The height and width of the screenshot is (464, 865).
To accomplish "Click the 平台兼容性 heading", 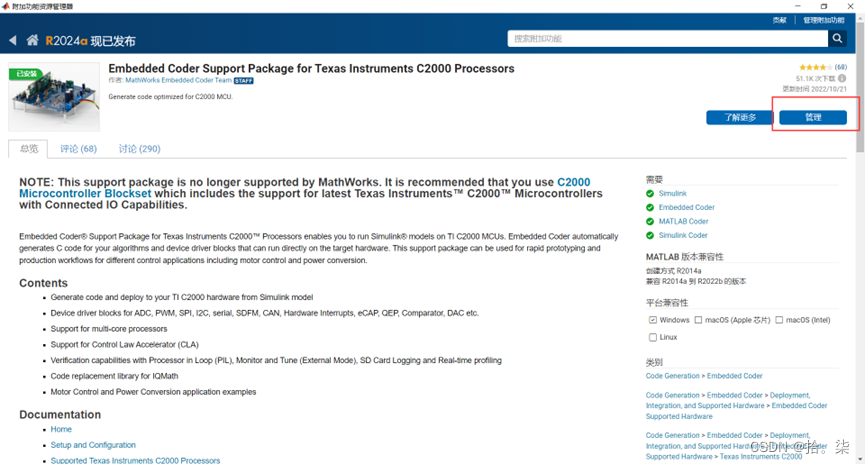I will (x=667, y=303).
